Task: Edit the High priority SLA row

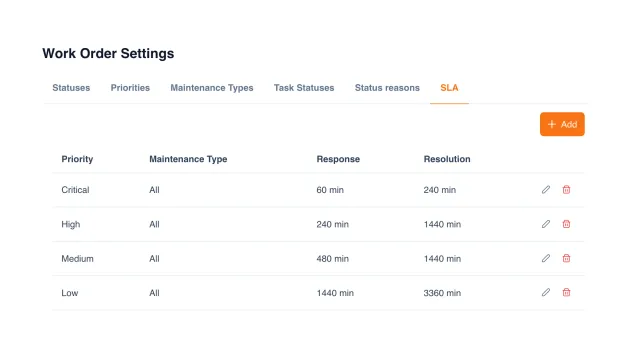Action: tap(546, 224)
